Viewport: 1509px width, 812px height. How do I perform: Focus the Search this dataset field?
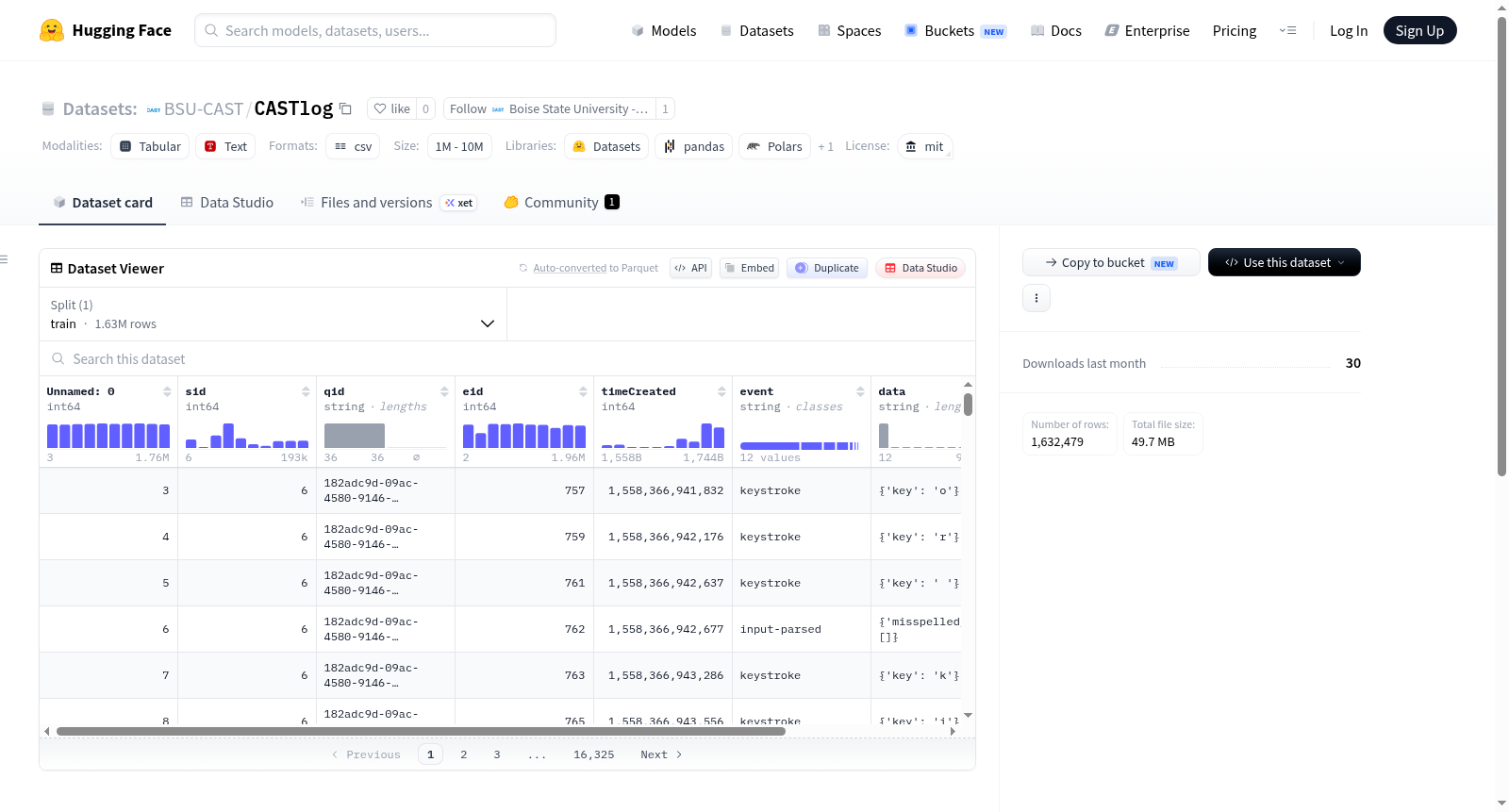coord(507,358)
